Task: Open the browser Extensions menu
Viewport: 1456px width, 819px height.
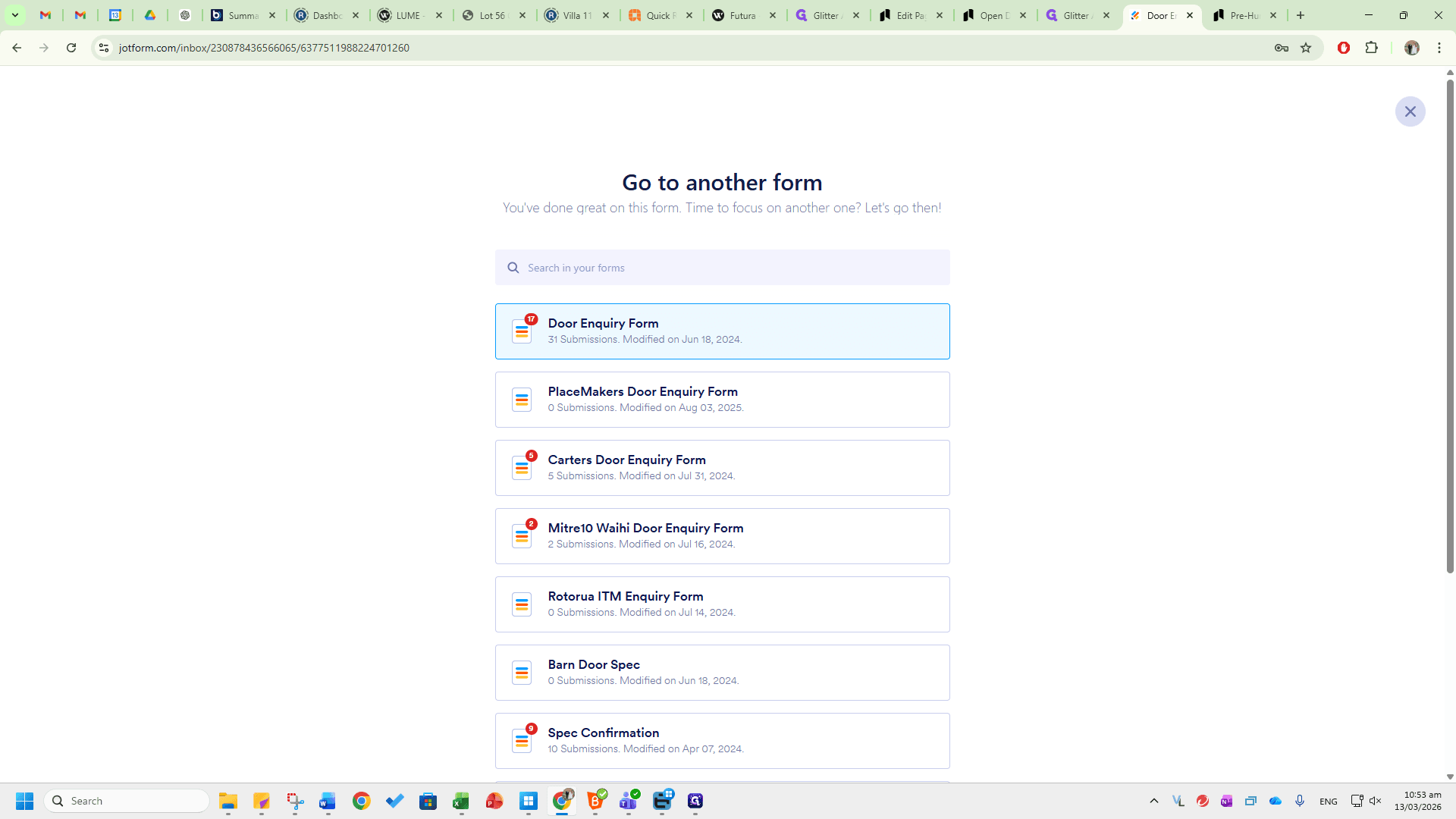Action: [1371, 48]
